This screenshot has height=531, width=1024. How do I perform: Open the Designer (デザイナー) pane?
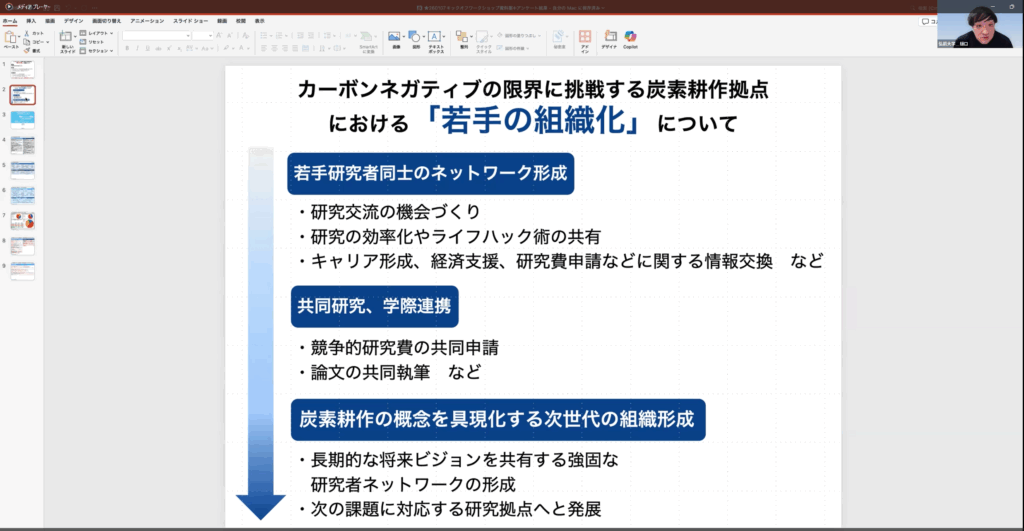tap(608, 37)
